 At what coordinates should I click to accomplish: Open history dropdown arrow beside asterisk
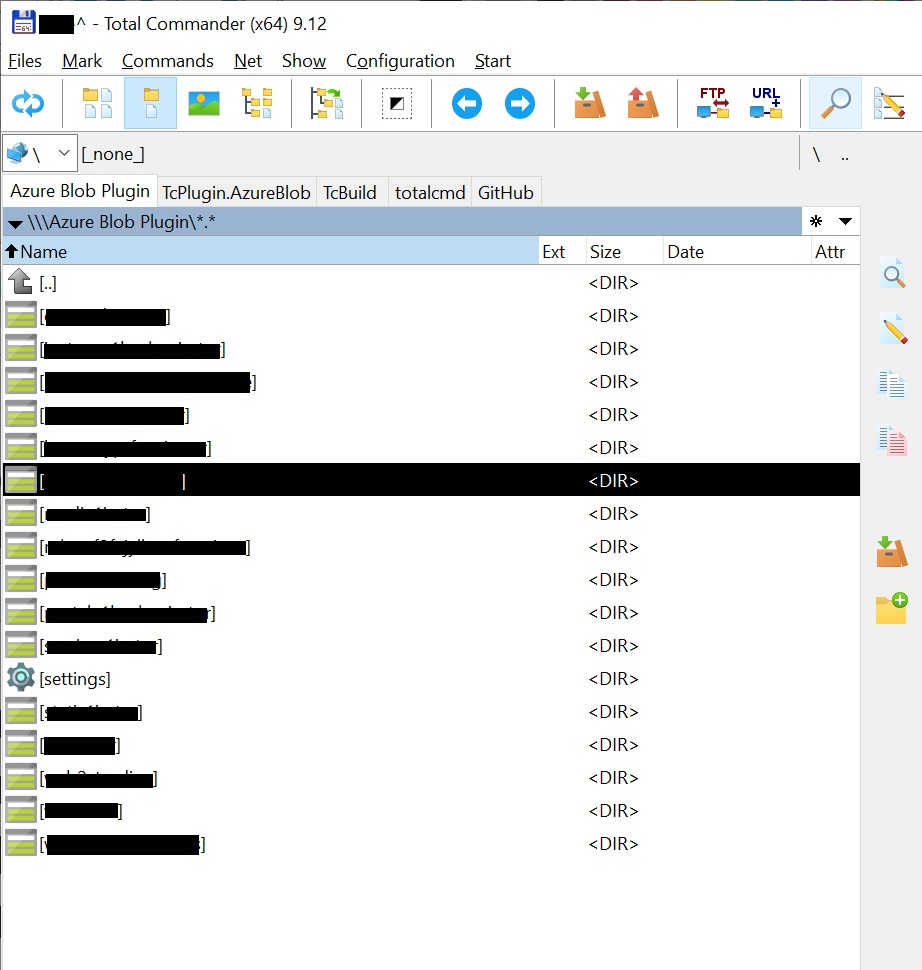click(x=845, y=221)
